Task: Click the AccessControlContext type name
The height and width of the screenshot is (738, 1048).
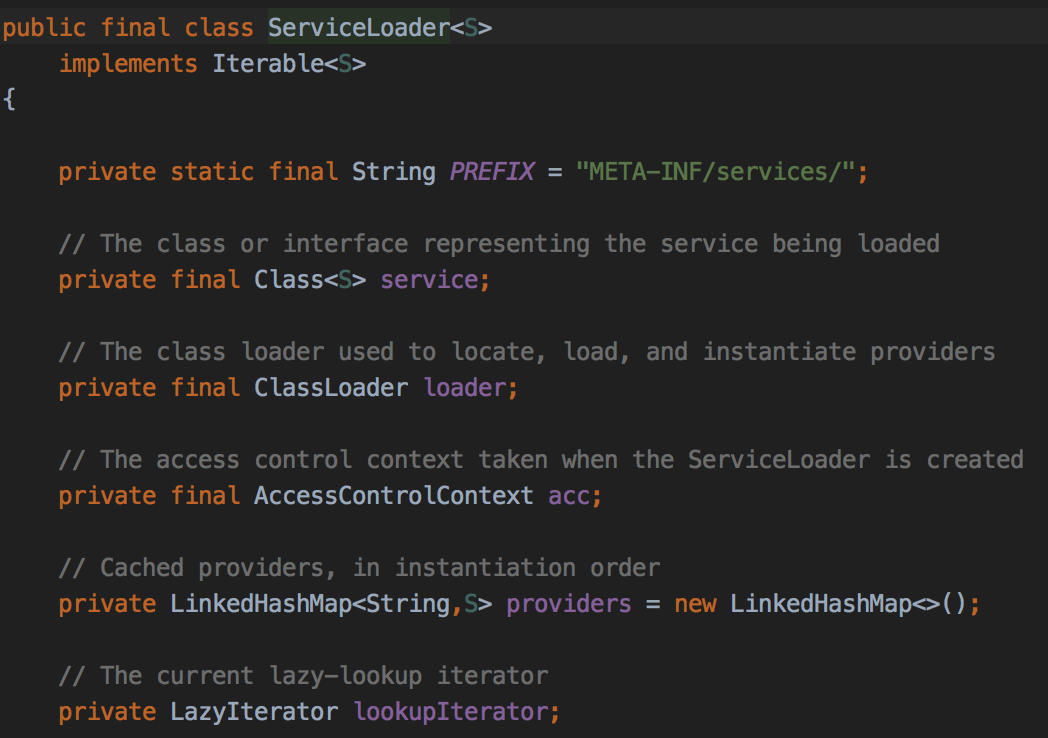Action: click(394, 496)
